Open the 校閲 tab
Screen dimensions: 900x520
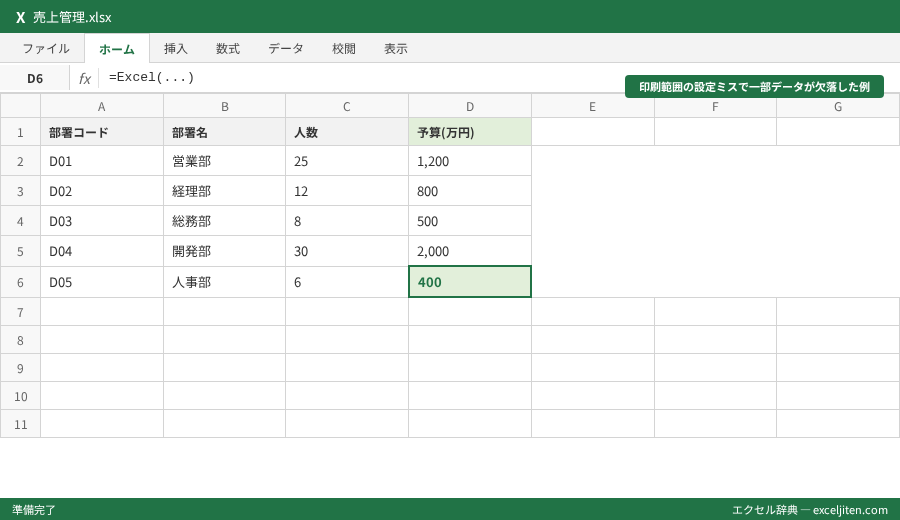point(344,49)
